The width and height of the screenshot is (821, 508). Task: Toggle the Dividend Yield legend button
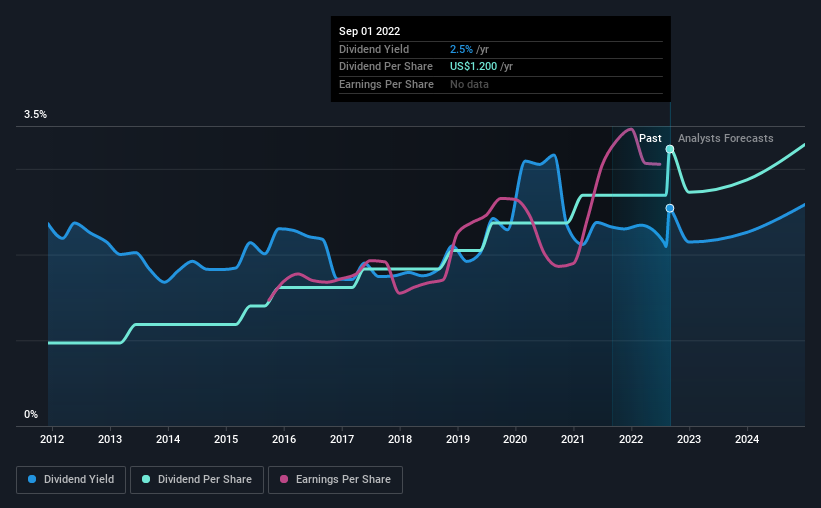point(71,480)
